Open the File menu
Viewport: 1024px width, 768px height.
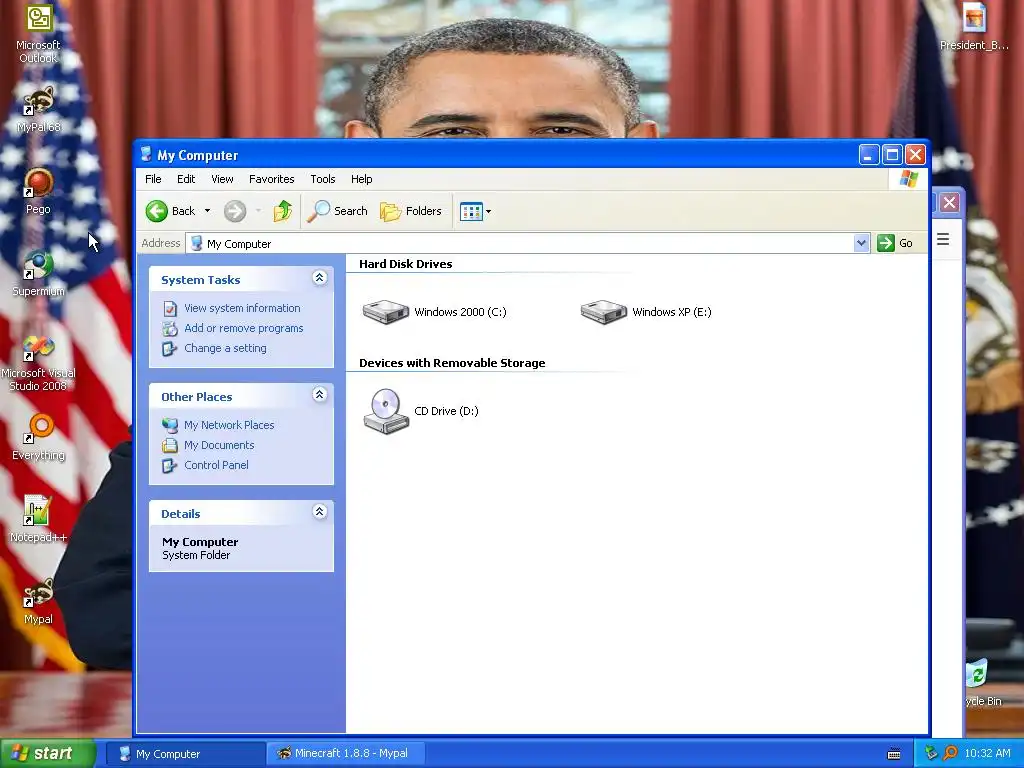coord(153,179)
